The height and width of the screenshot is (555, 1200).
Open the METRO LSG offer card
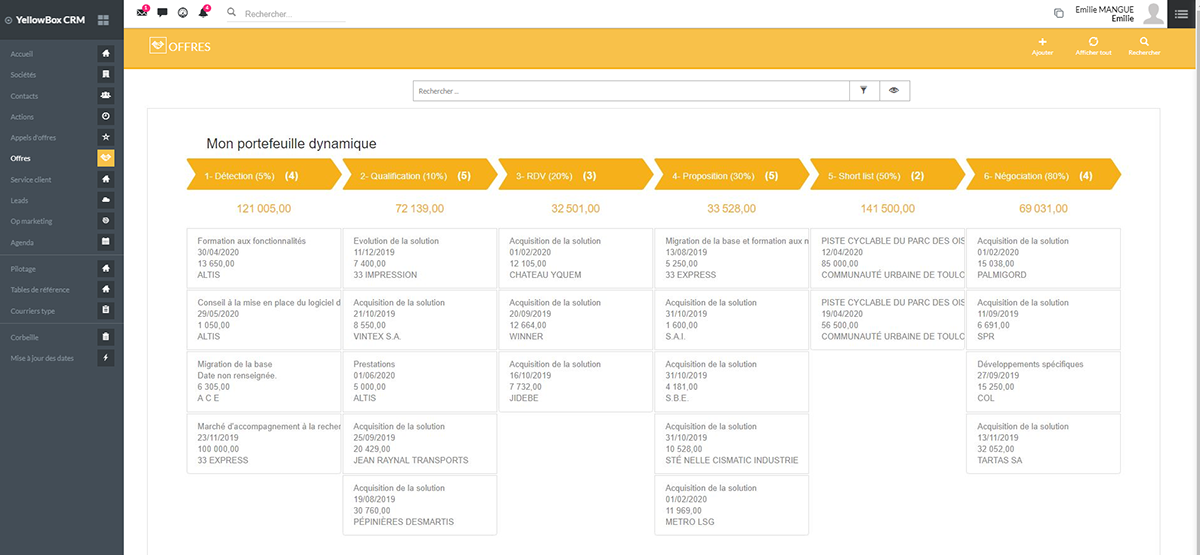pyautogui.click(x=732, y=505)
